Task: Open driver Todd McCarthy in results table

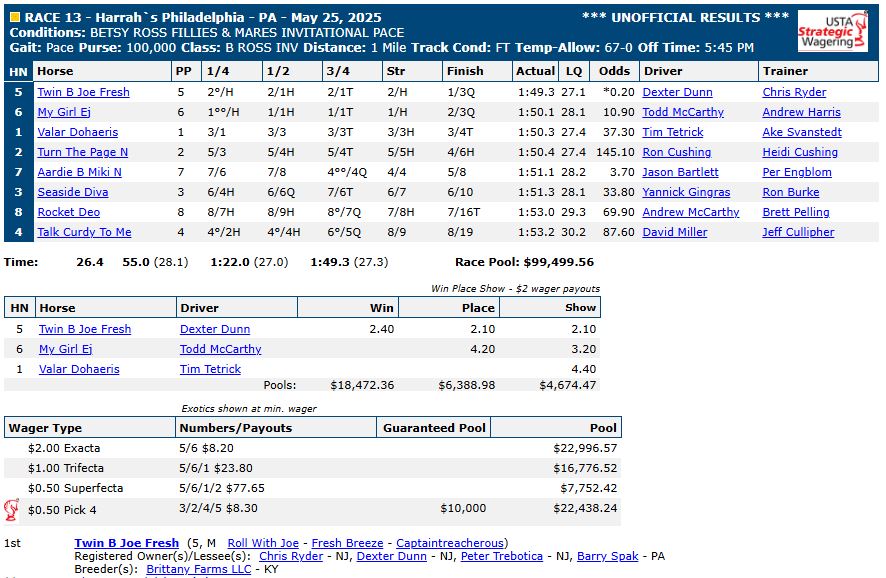Action: point(683,112)
